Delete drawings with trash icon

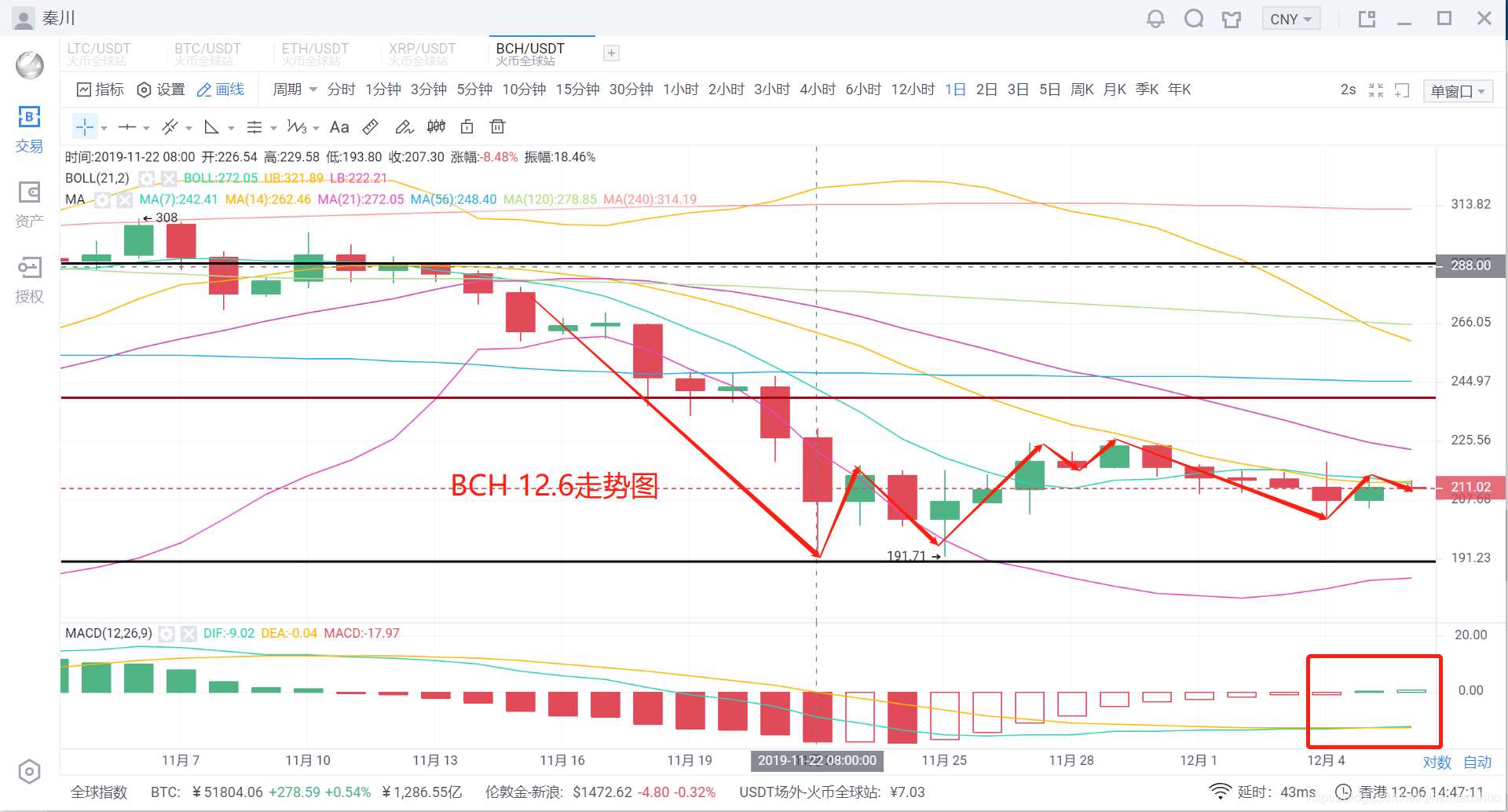pyautogui.click(x=497, y=126)
